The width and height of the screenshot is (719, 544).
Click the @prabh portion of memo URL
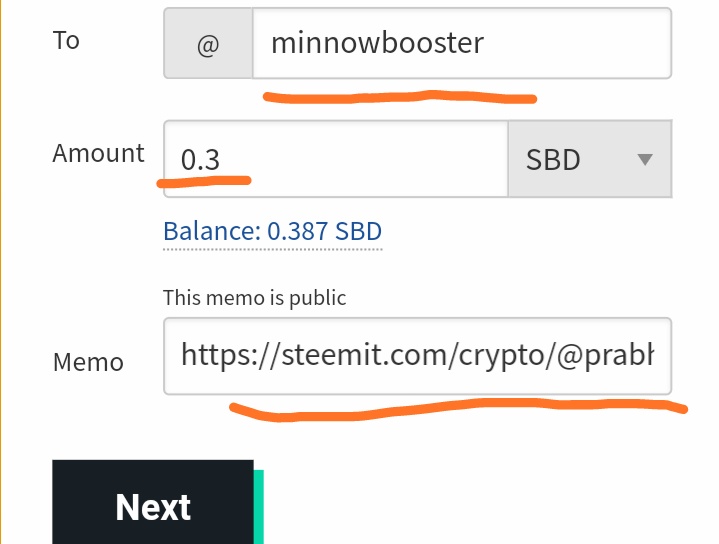(x=605, y=355)
